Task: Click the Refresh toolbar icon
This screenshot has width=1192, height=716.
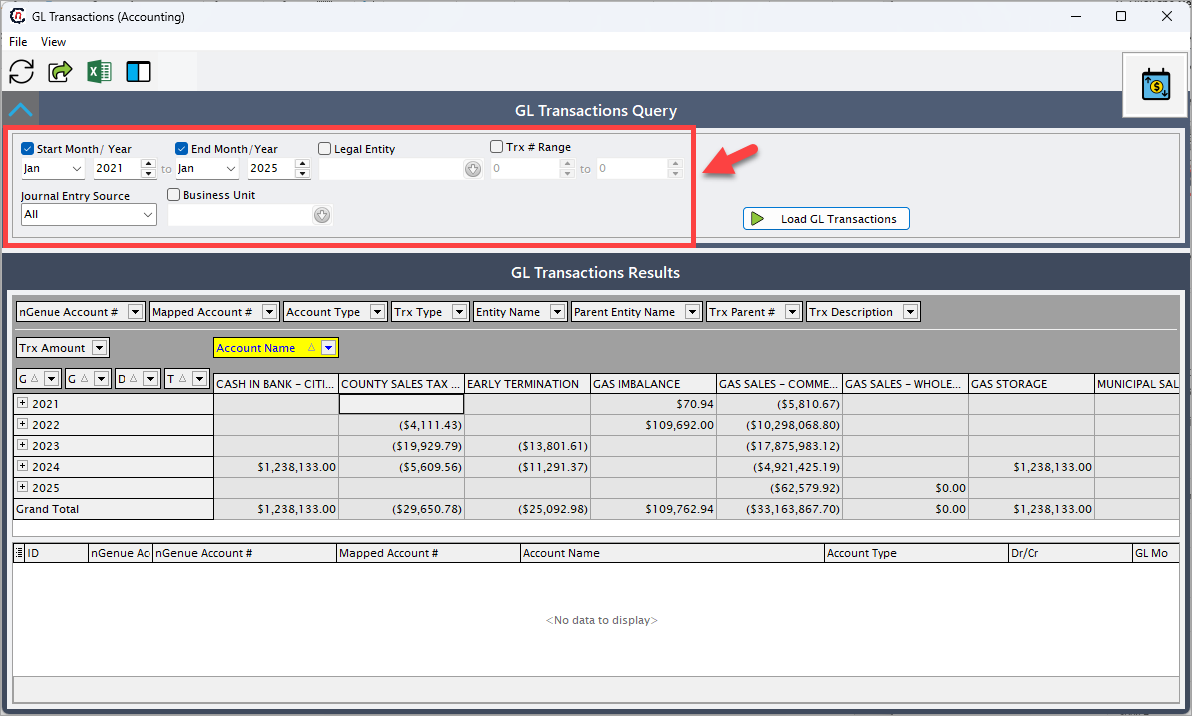Action: [21, 71]
